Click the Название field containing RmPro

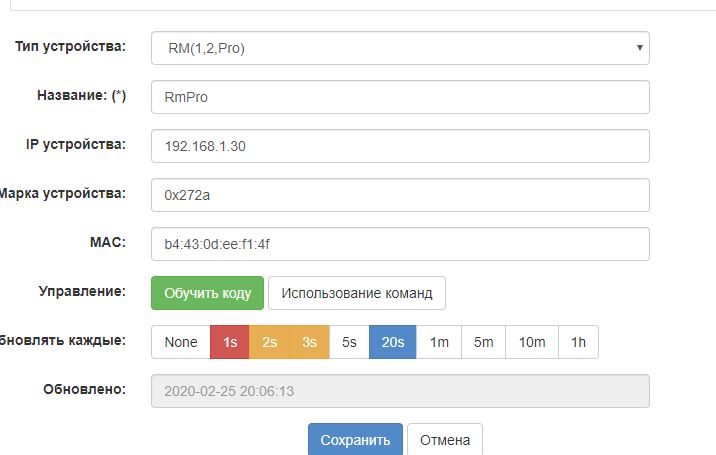coord(400,97)
